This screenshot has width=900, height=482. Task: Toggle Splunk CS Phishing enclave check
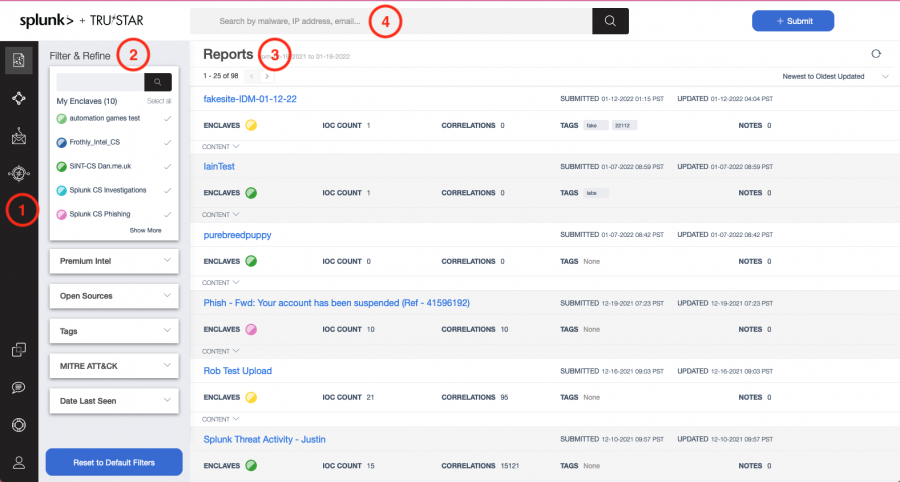click(x=167, y=214)
